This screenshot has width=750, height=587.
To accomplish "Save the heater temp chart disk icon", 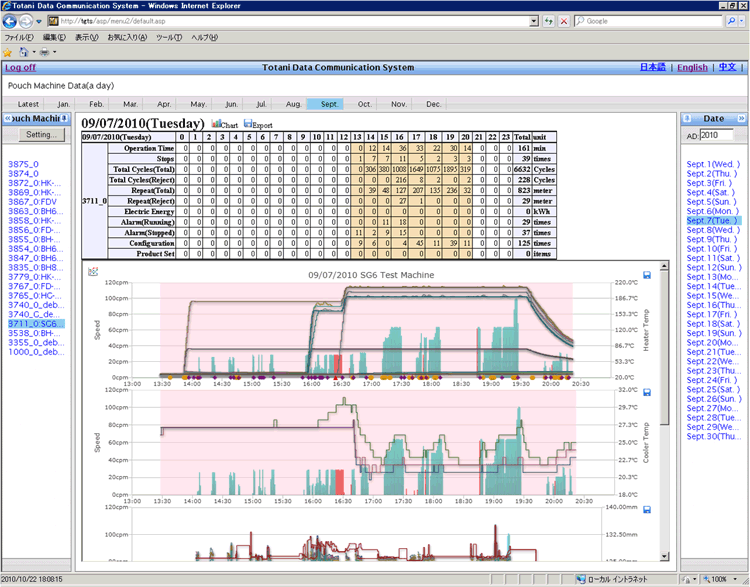I will pos(647,275).
